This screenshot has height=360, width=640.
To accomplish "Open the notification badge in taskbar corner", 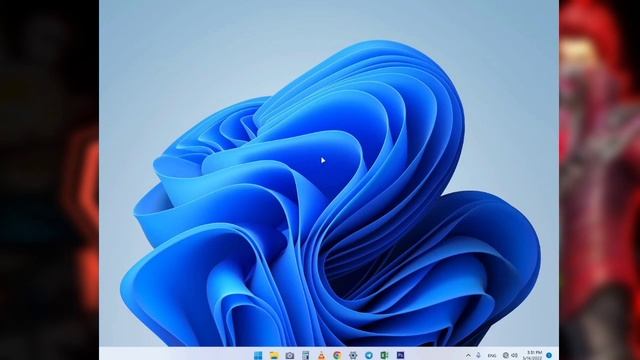I will point(549,356).
